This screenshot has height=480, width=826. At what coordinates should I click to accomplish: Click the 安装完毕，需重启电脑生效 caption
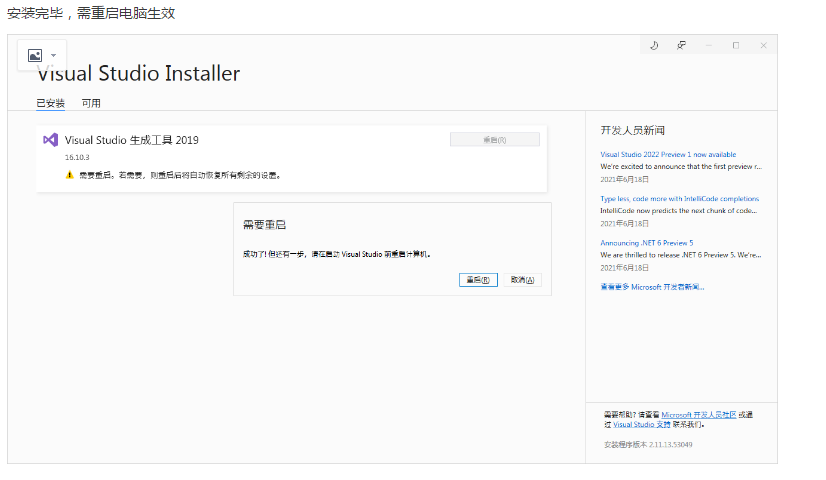coord(91,13)
